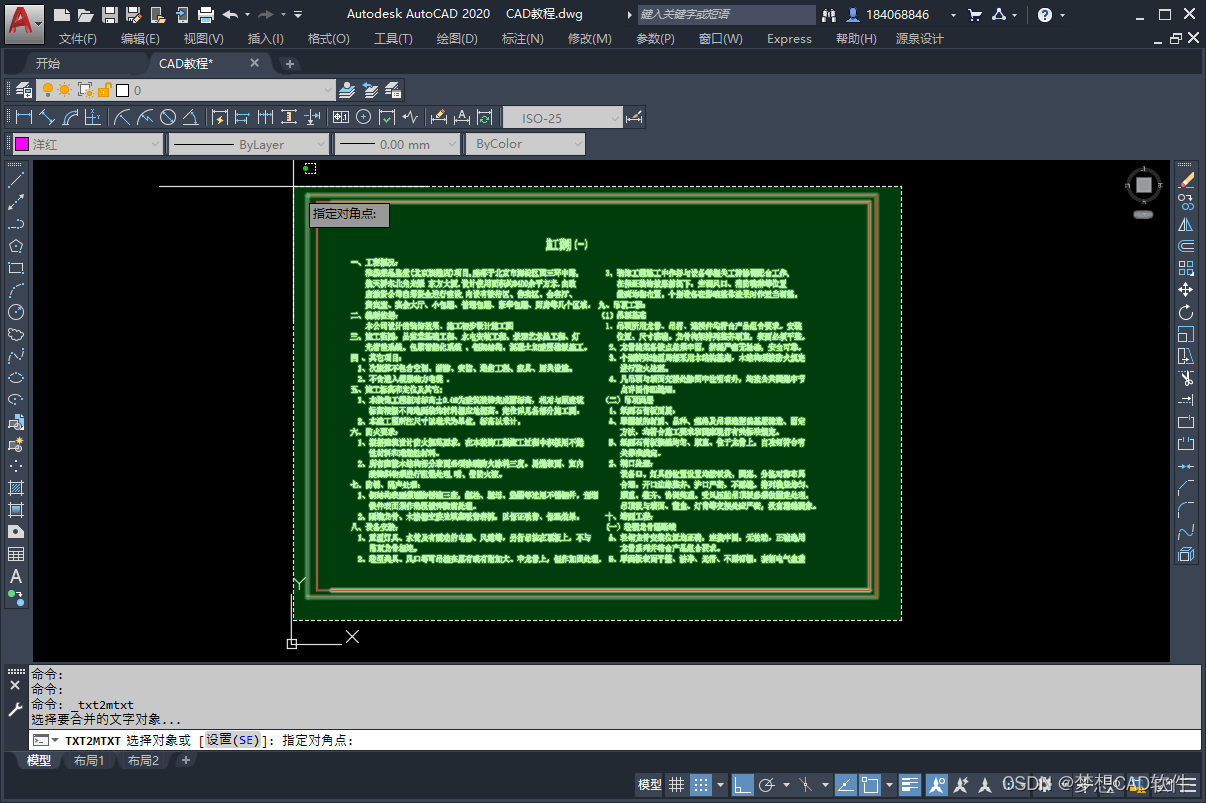Add a new drawing tab with plus

tap(290, 64)
